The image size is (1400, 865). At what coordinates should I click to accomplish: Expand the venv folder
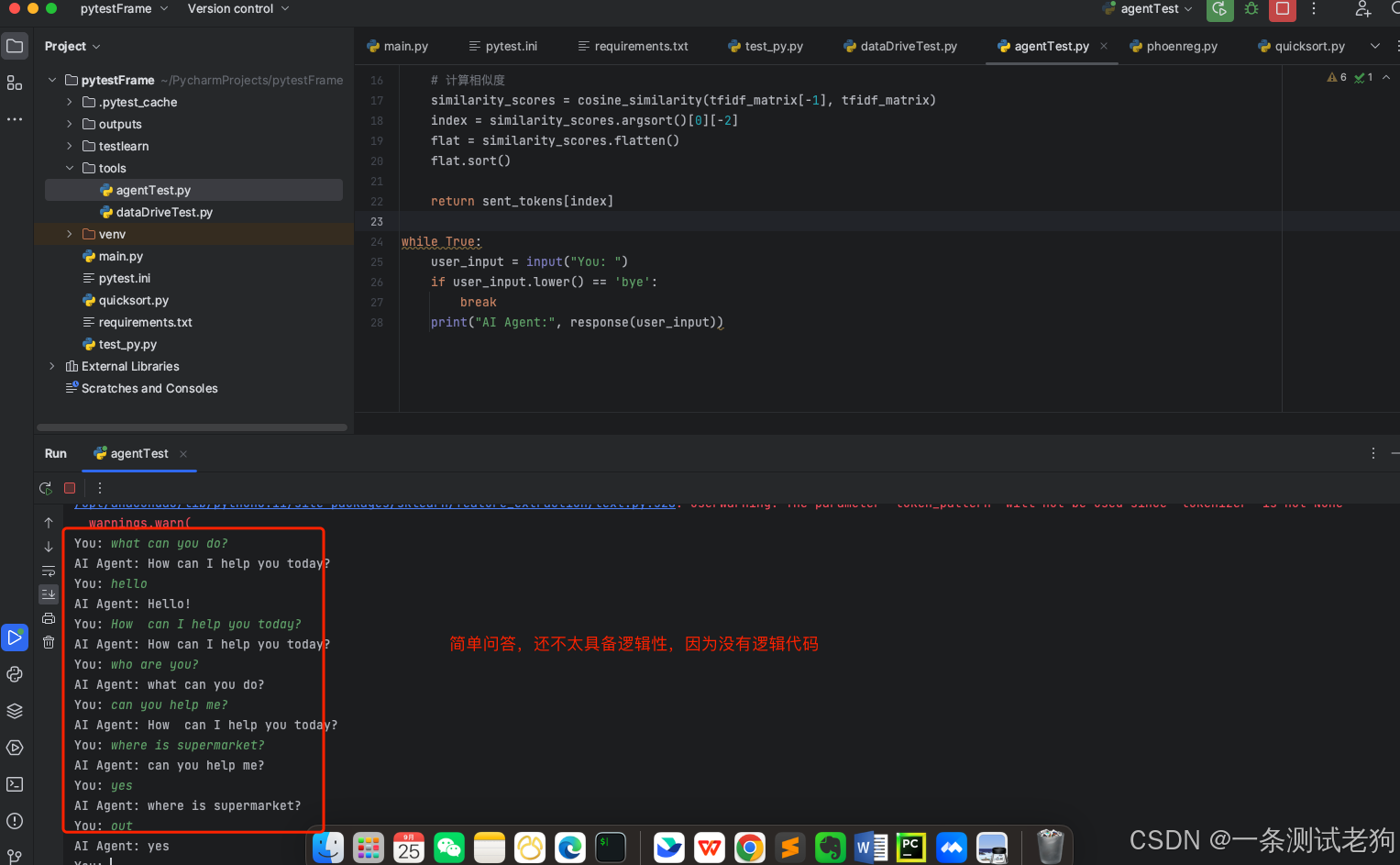pos(68,234)
